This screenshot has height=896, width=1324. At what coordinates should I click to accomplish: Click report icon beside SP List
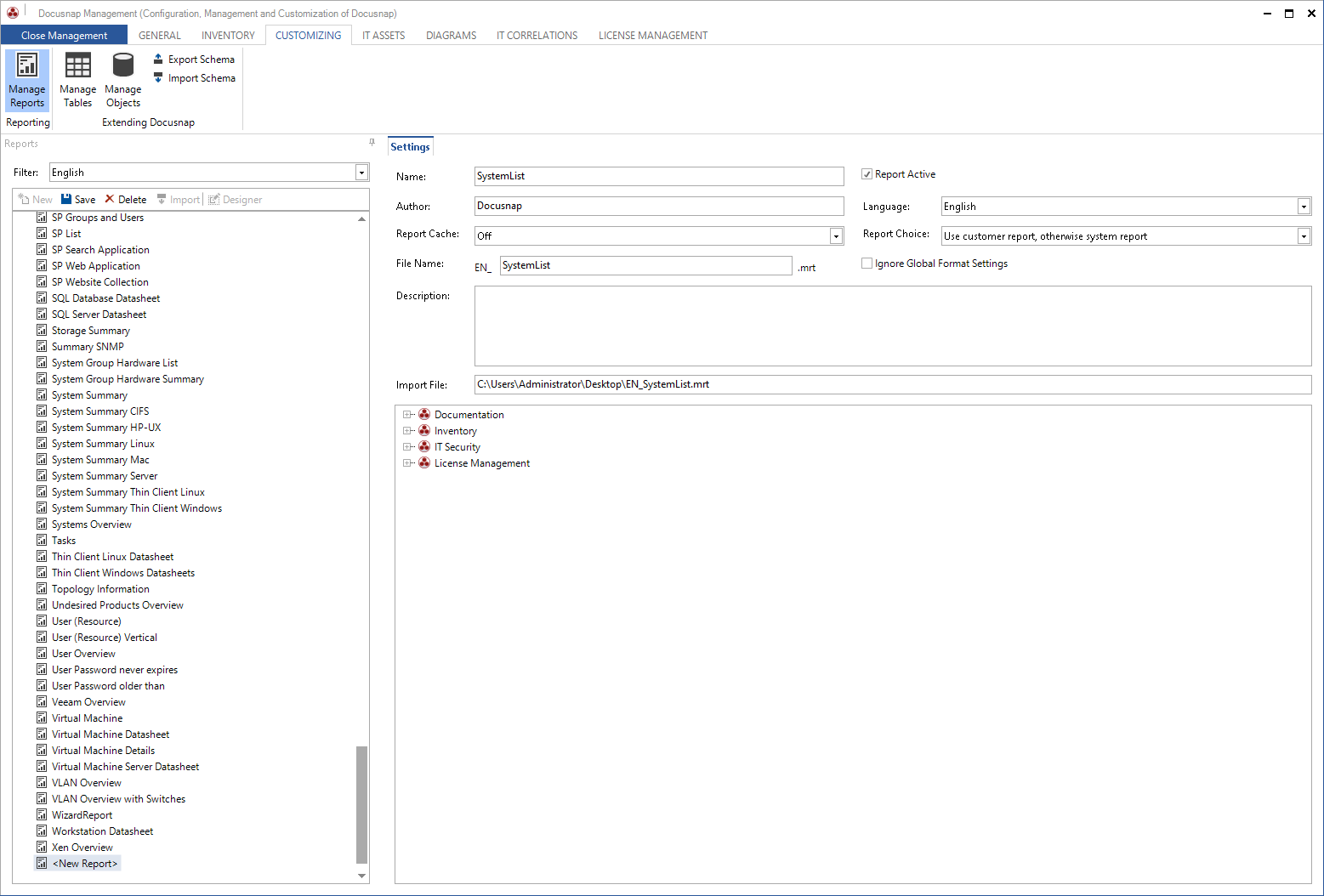tap(42, 233)
